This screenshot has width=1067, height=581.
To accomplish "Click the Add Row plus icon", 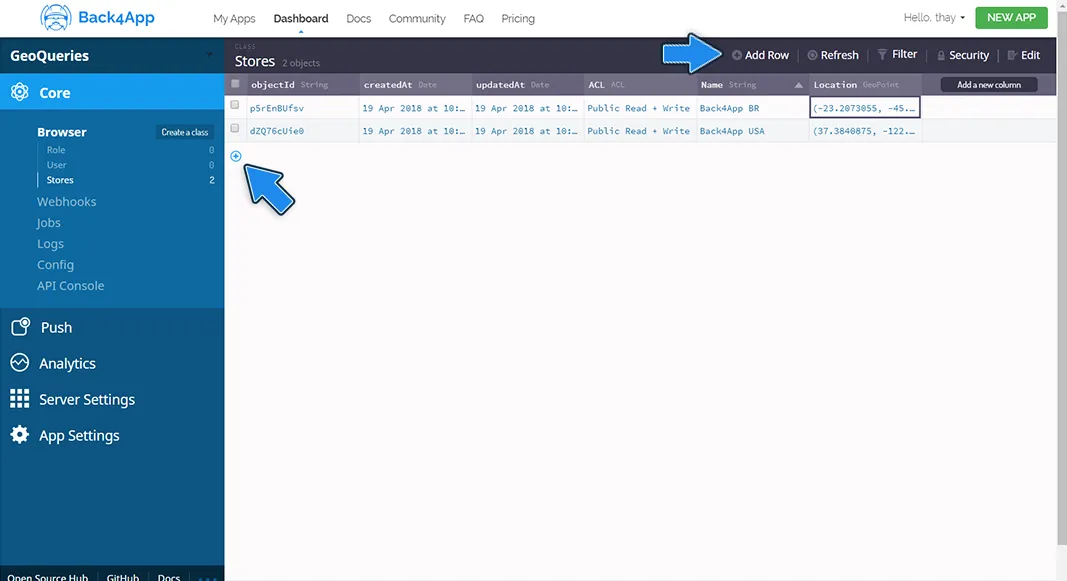I will click(x=736, y=55).
